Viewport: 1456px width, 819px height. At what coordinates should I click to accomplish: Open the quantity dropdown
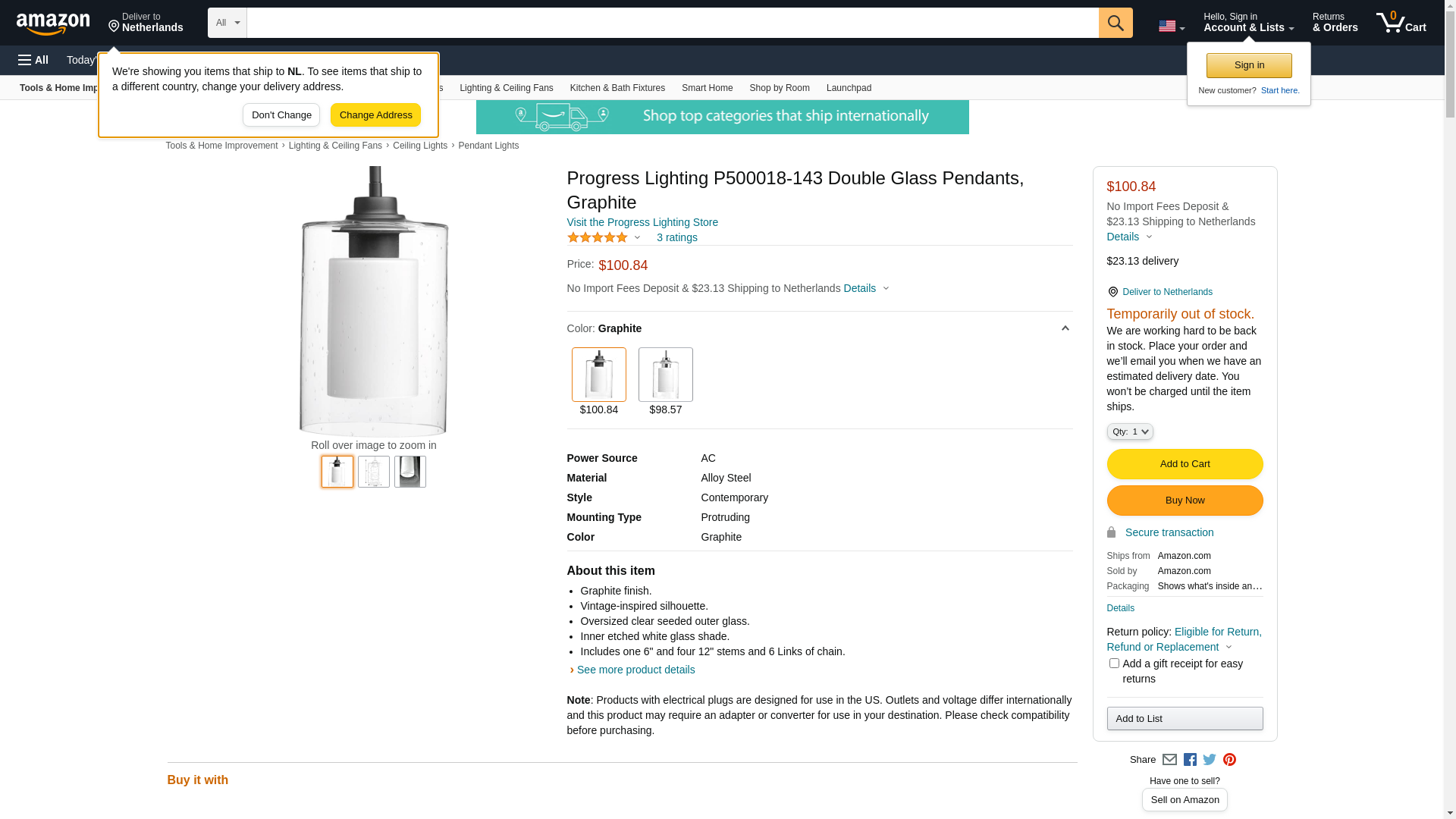pos(1130,431)
